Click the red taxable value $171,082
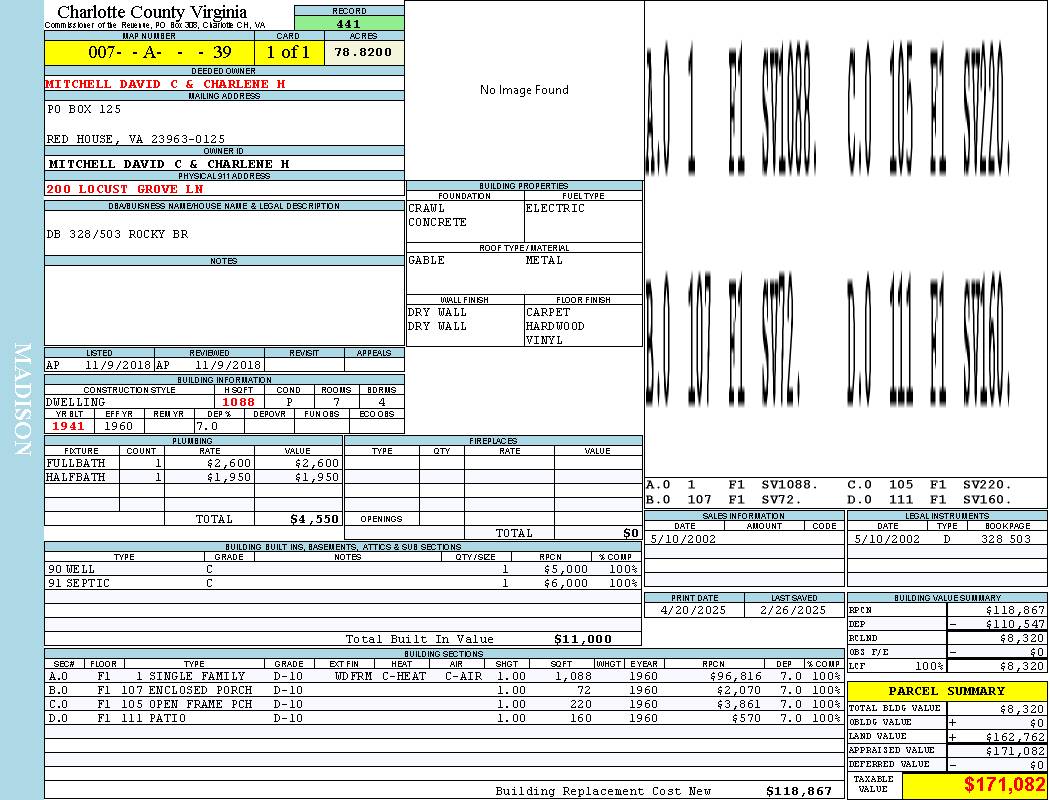 pos(1004,784)
